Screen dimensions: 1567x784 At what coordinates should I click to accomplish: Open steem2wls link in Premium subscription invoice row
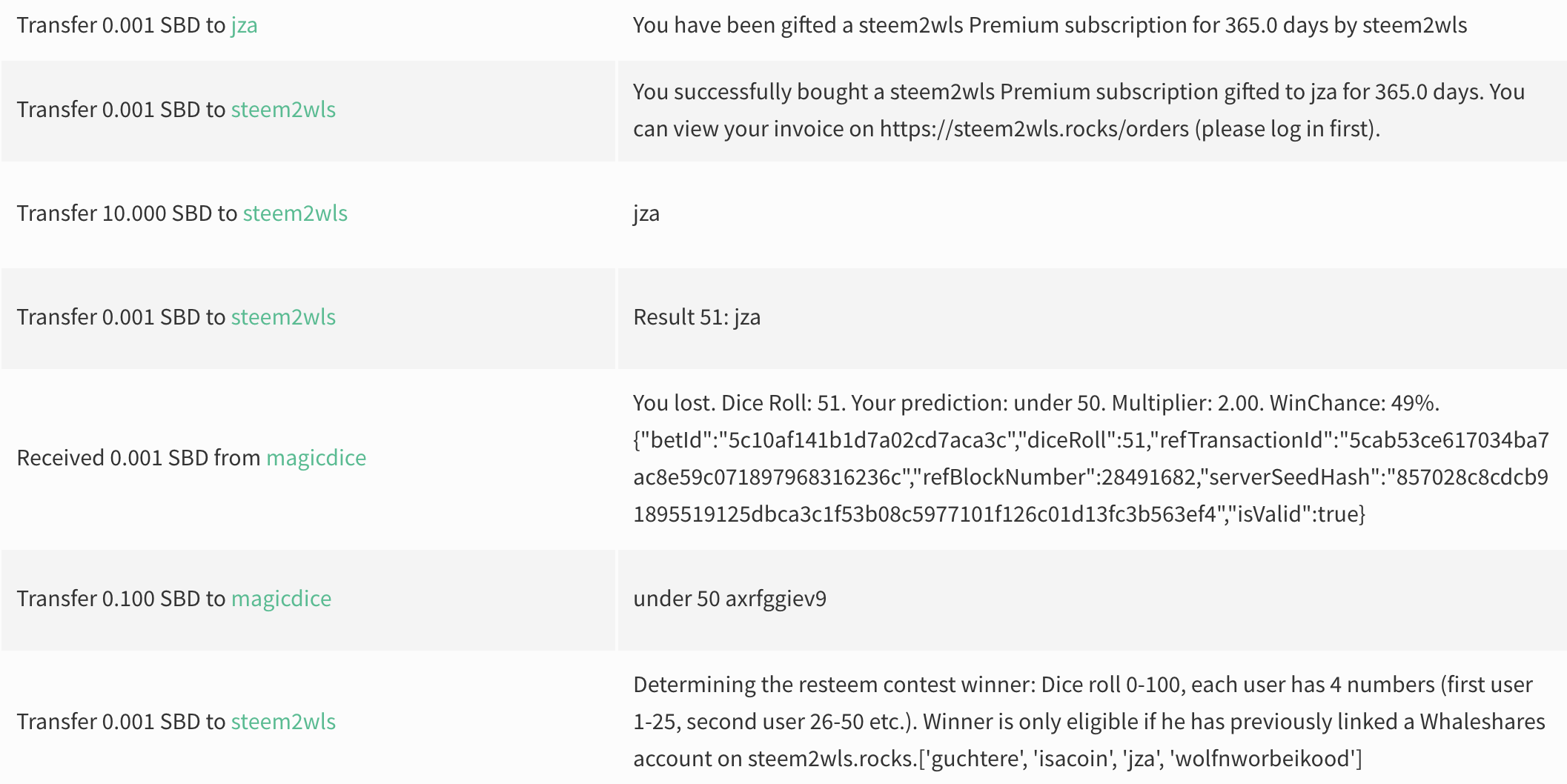click(x=283, y=110)
